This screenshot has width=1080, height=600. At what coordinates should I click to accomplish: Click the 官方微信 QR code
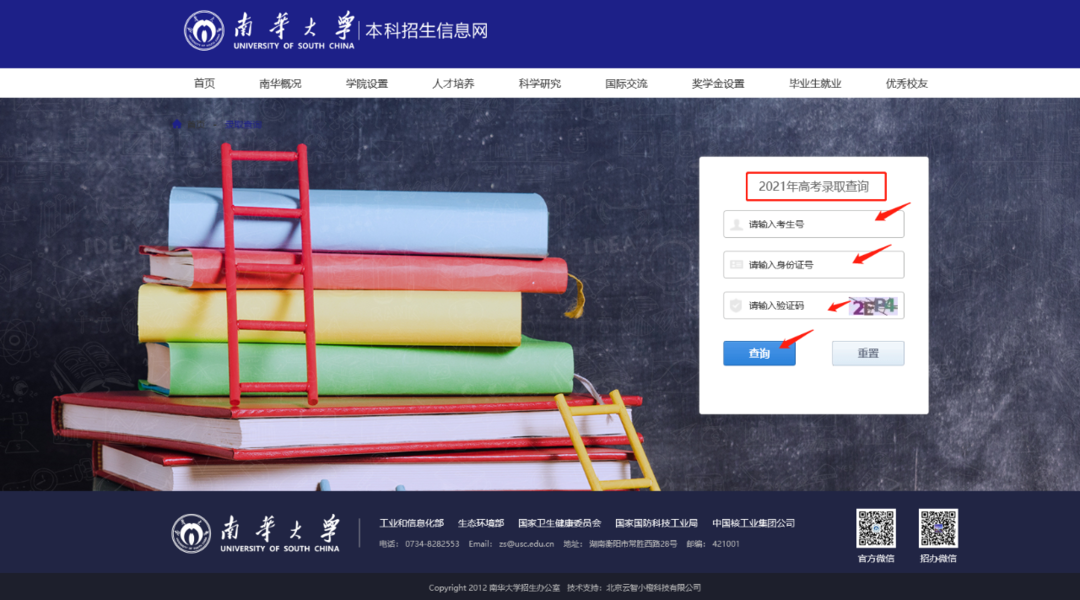(x=875, y=528)
